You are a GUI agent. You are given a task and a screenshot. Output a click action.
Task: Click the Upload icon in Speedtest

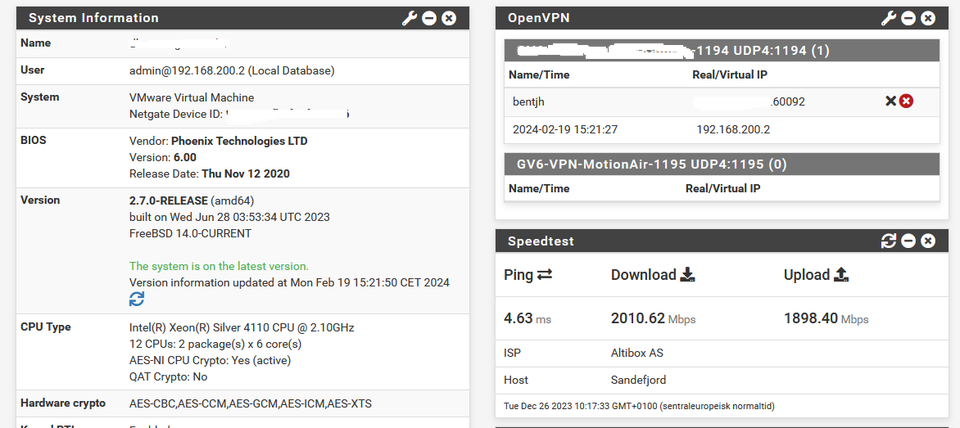(841, 275)
